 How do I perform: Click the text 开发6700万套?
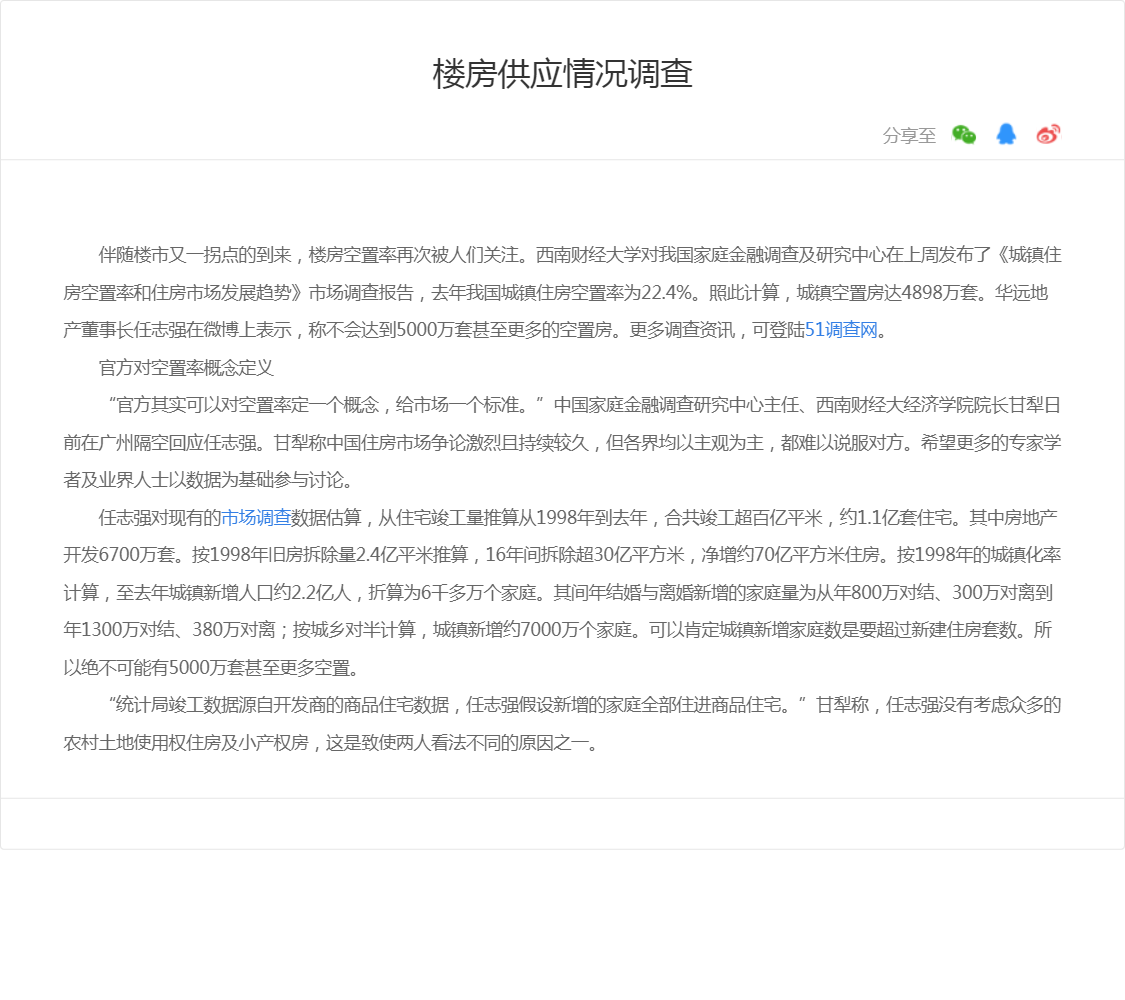click(119, 555)
